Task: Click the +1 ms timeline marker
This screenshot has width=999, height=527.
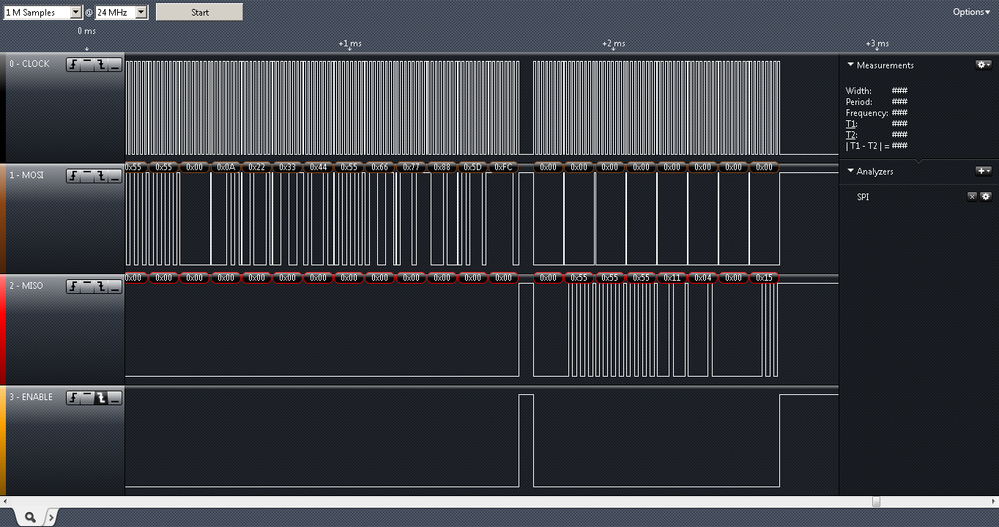Action: 350,43
